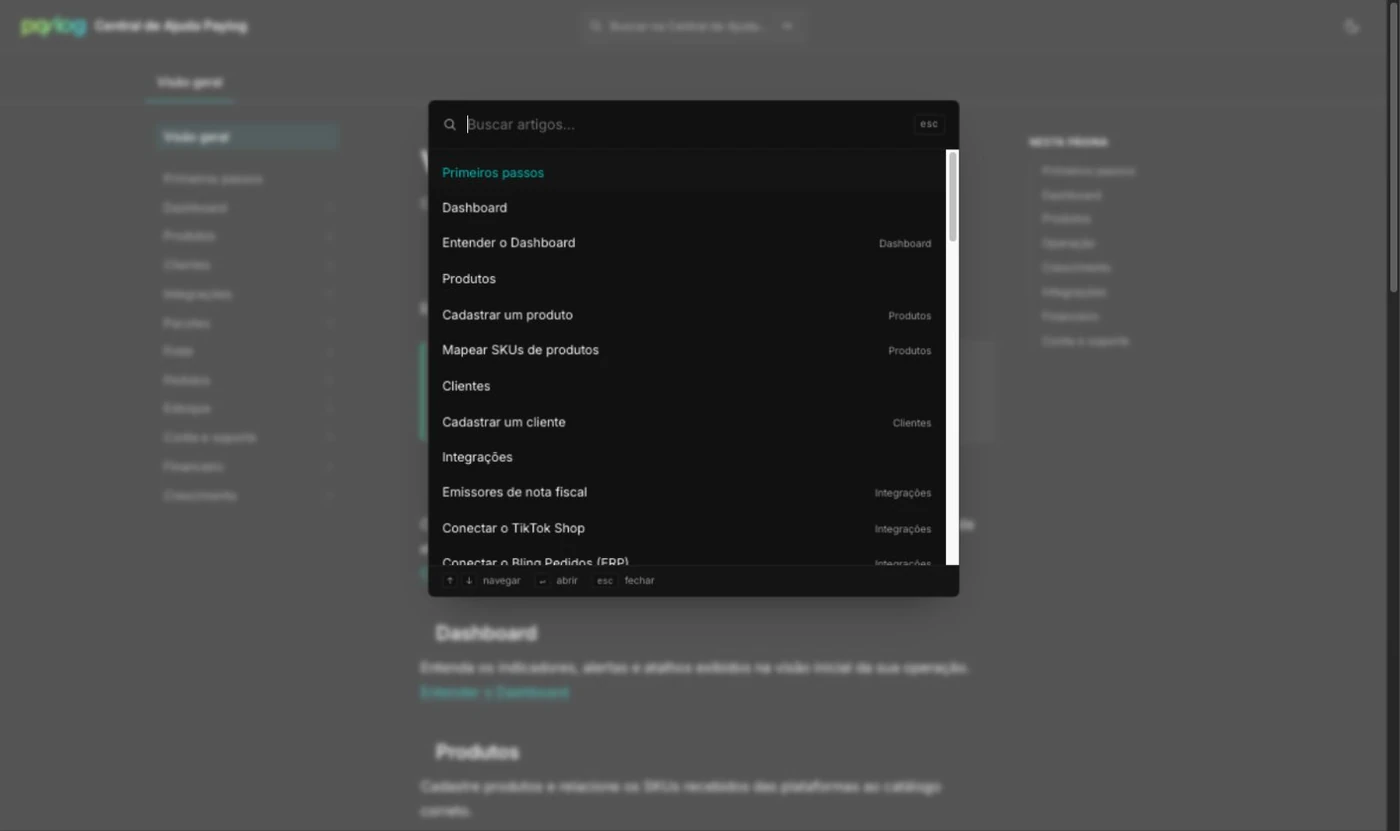This screenshot has height=831, width=1400.
Task: Jump to 'Operação' in the on-this-page list
Action: (1068, 243)
